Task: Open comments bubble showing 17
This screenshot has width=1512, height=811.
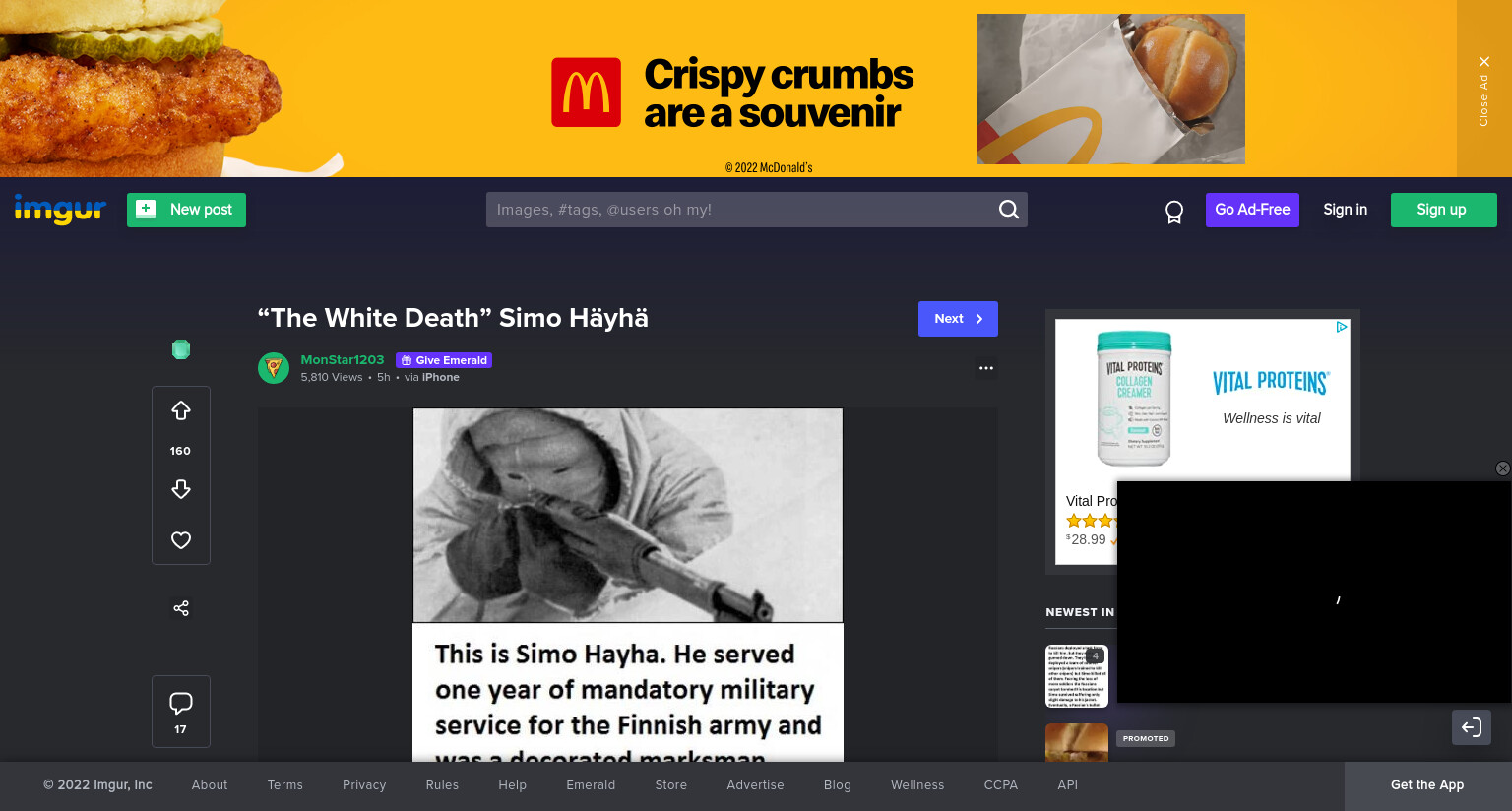Action: (181, 712)
